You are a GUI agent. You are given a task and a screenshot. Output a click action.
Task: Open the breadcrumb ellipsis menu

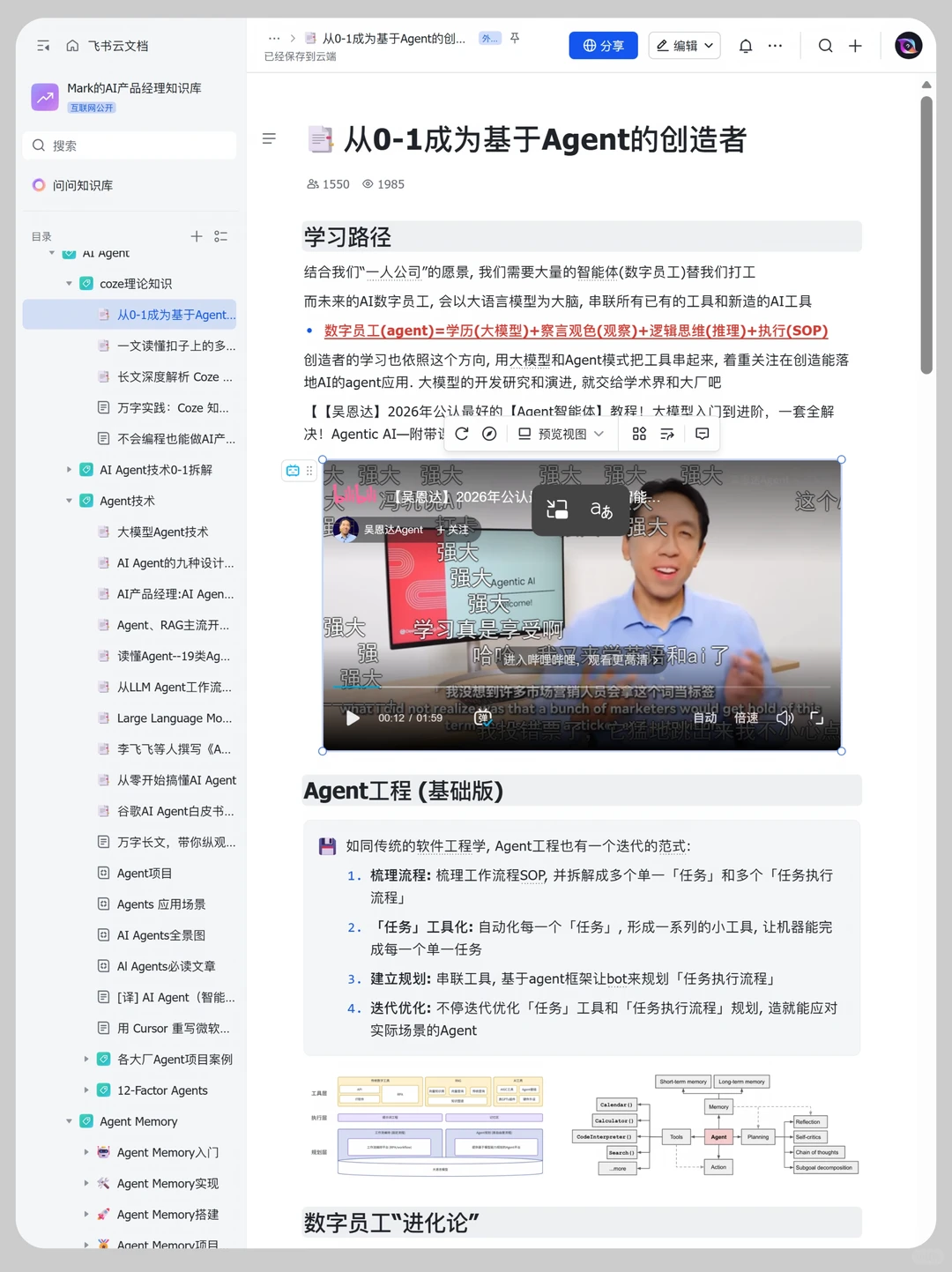point(274,39)
